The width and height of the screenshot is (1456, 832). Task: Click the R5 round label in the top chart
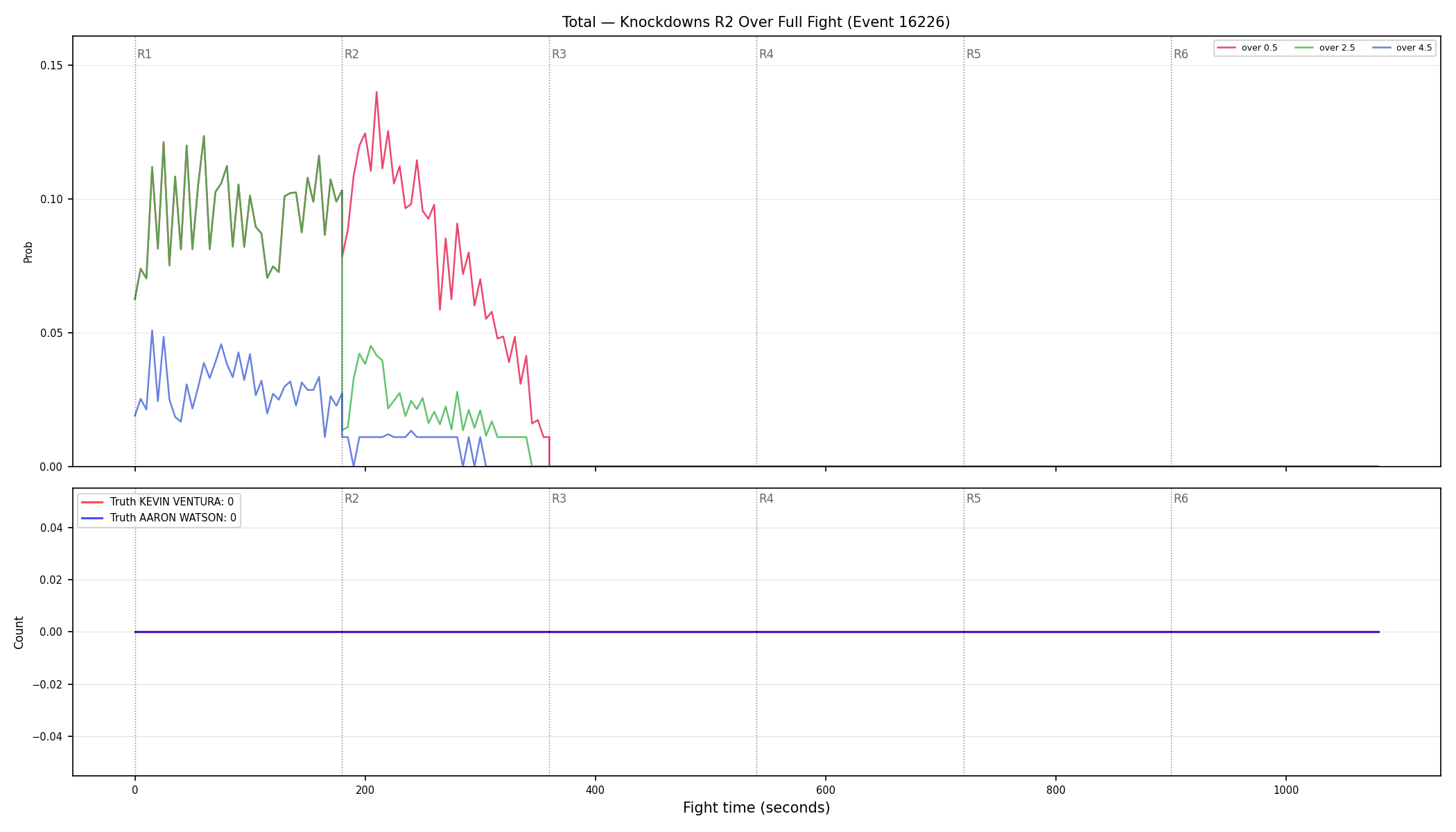[973, 54]
